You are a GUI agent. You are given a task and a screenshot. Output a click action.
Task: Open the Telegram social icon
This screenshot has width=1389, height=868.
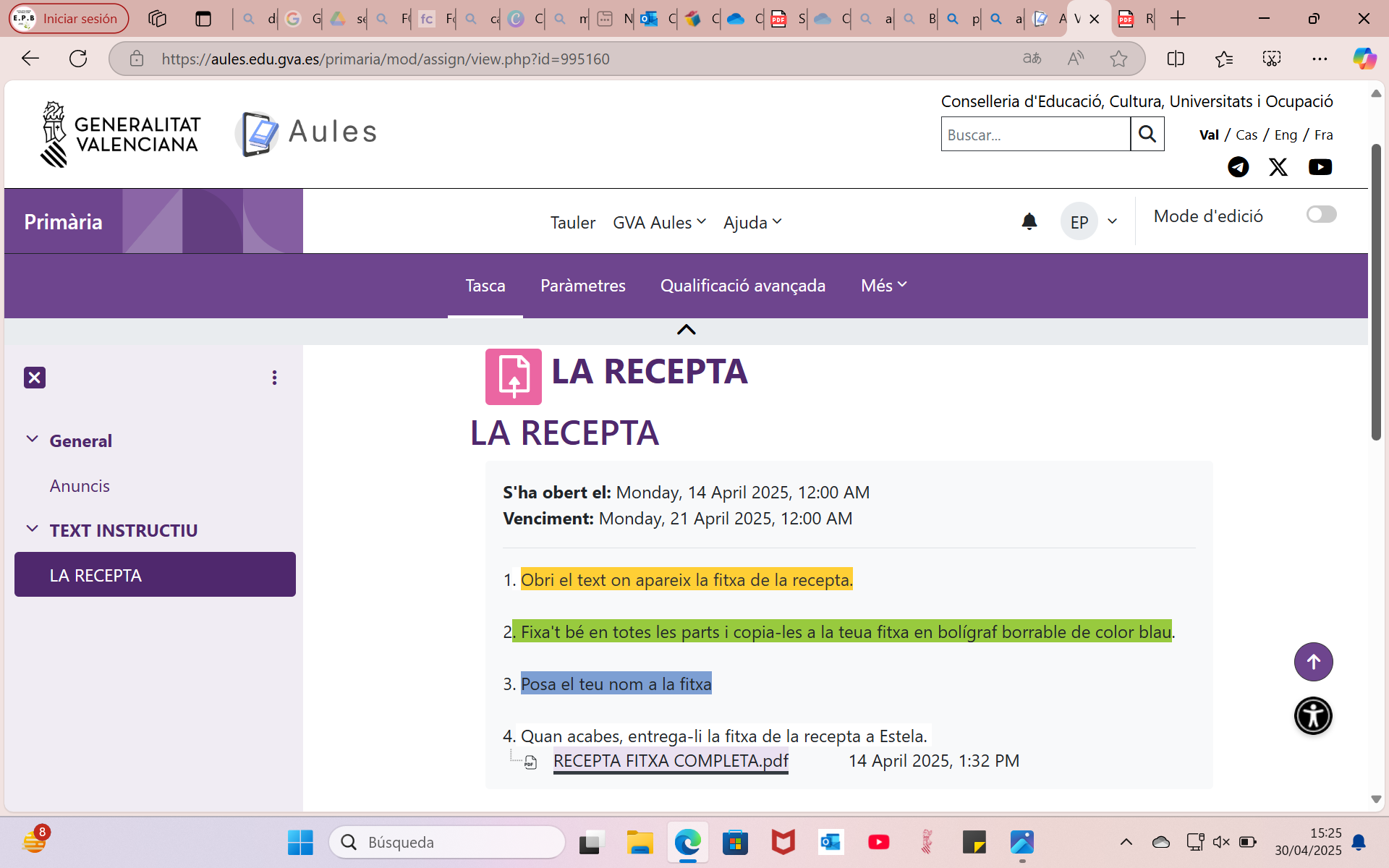coord(1239,167)
